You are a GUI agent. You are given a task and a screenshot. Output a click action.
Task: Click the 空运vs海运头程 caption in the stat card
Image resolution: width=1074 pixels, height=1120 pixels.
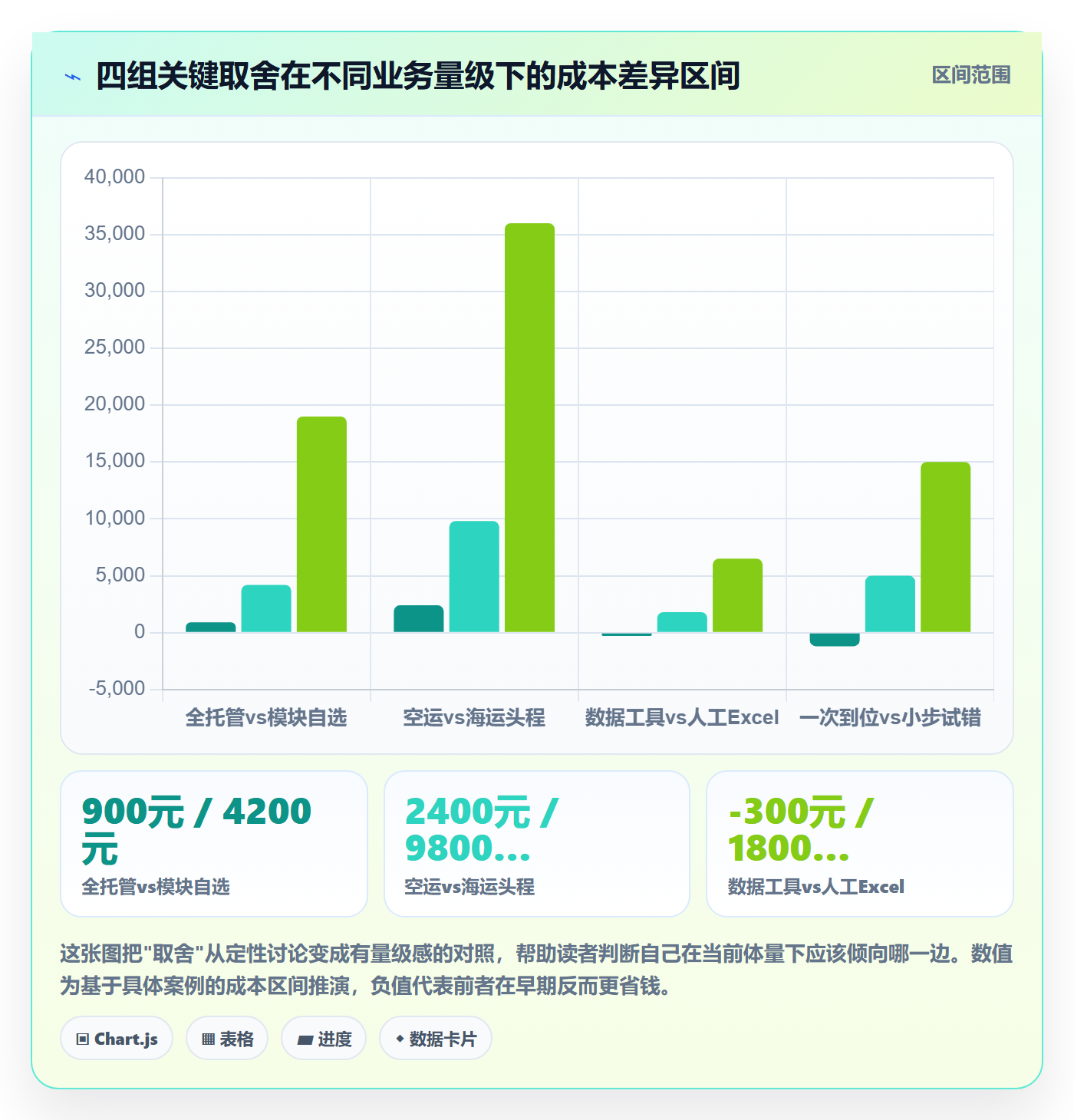469,887
